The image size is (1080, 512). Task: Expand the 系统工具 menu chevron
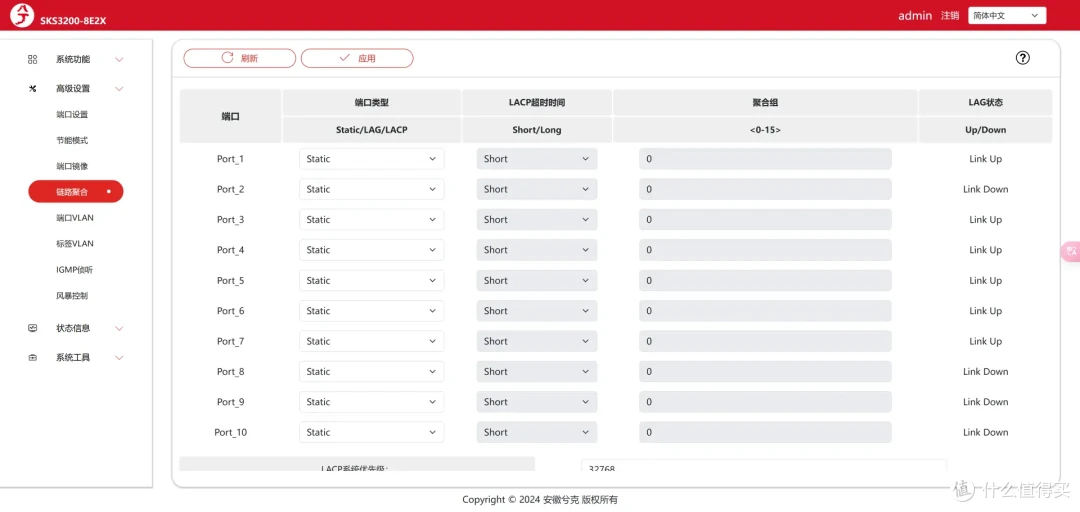119,358
